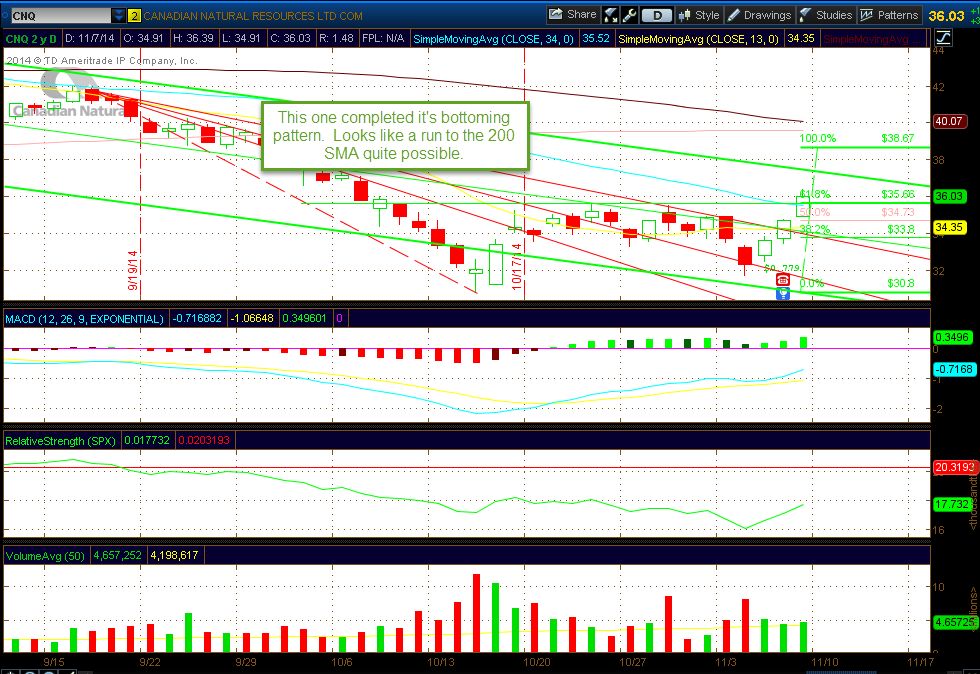Toggle the log scale curve icon
This screenshot has height=674, width=980.
click(x=943, y=38)
